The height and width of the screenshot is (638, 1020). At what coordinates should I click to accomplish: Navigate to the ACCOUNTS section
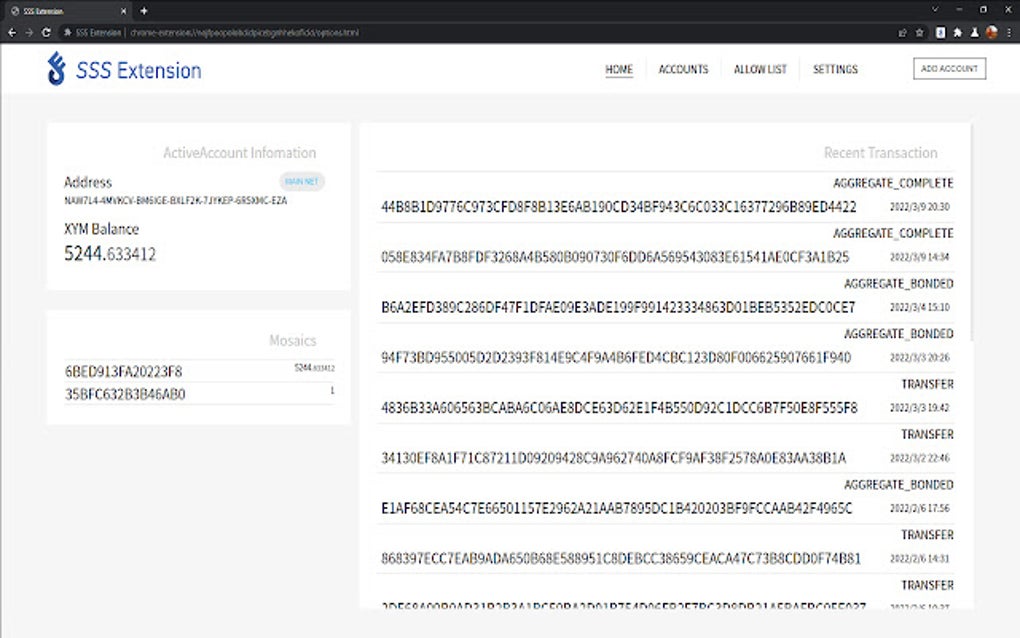click(x=683, y=69)
